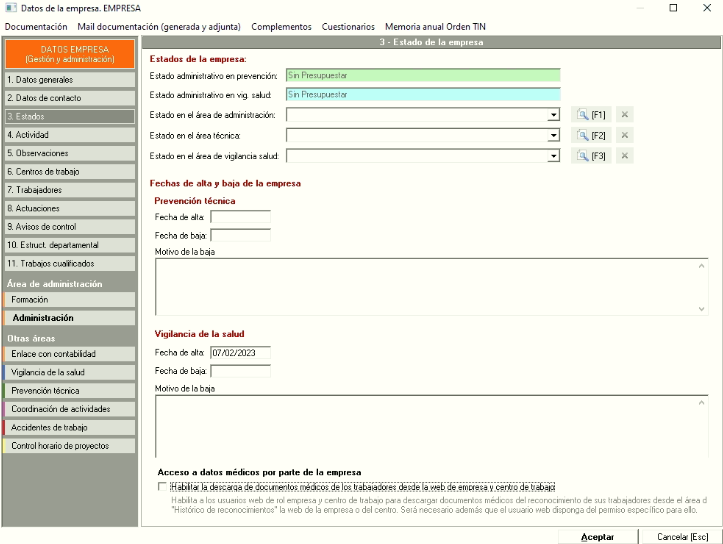Expand 'Estado en el área de administración' dropdown
This screenshot has width=723, height=544.
[553, 115]
